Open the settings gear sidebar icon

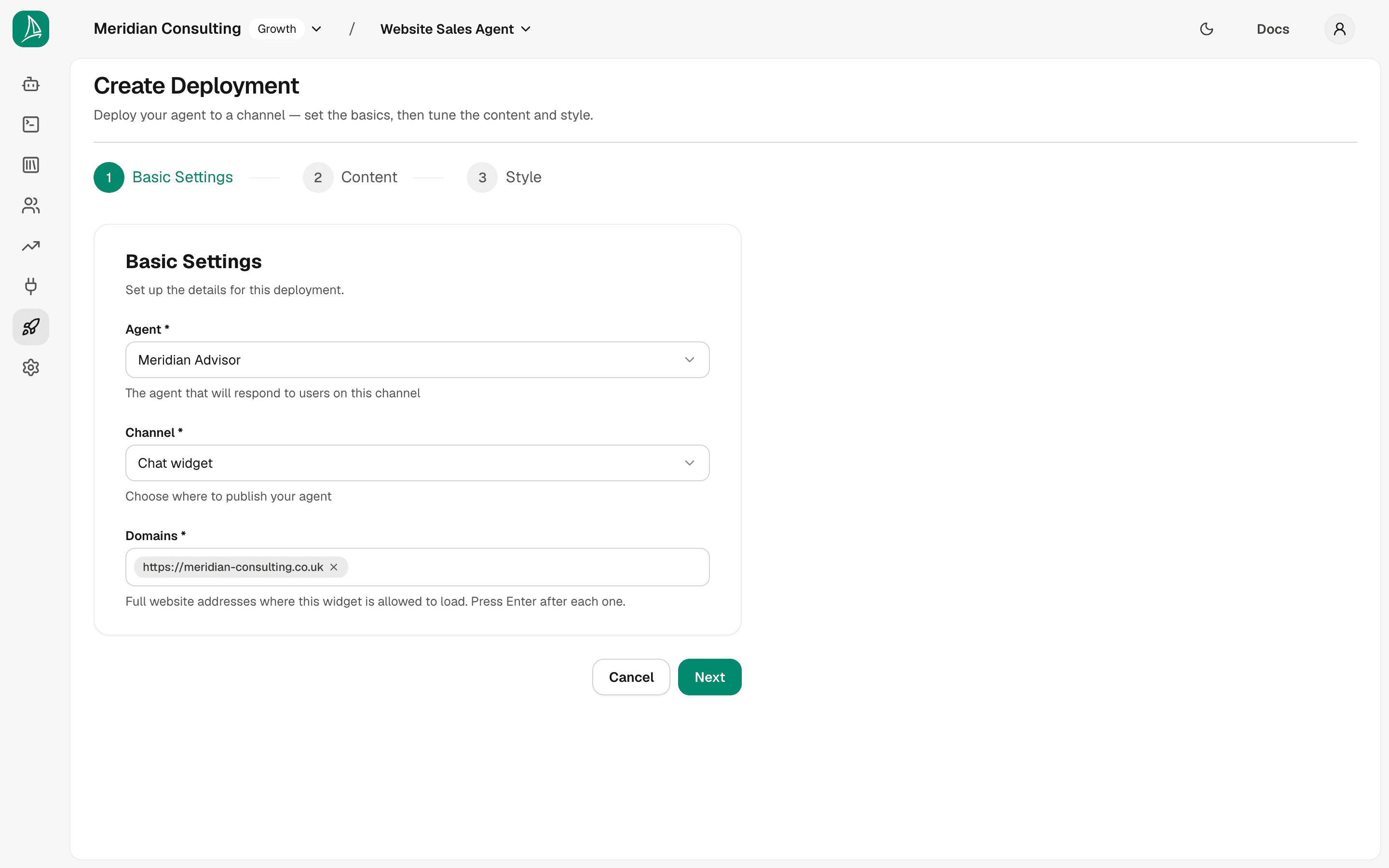point(30,367)
